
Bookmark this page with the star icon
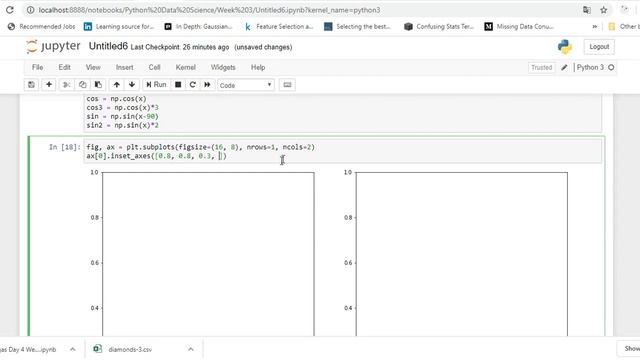[x=604, y=10]
